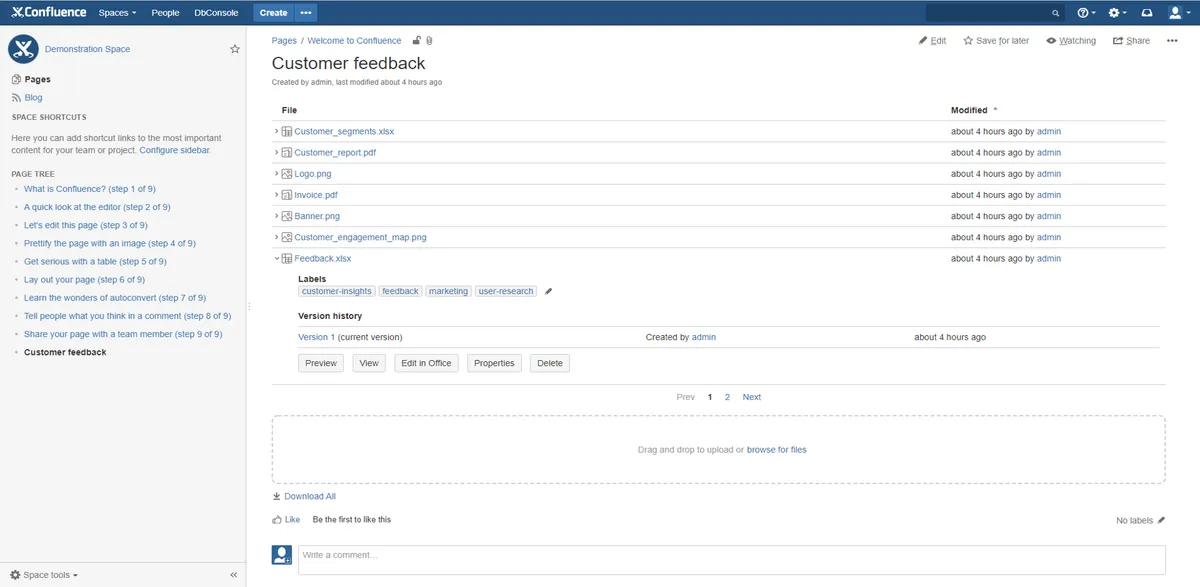Image resolution: width=1200 pixels, height=587 pixels.
Task: Open the Spaces dropdown menu
Action: [117, 13]
